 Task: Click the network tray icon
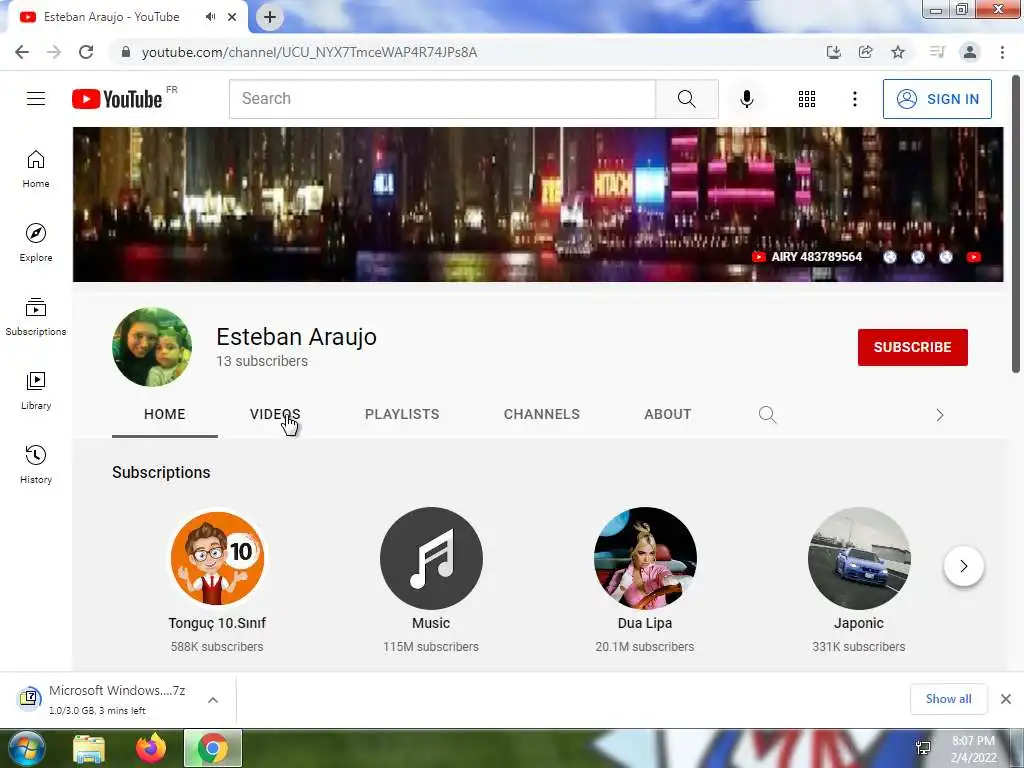pos(923,748)
